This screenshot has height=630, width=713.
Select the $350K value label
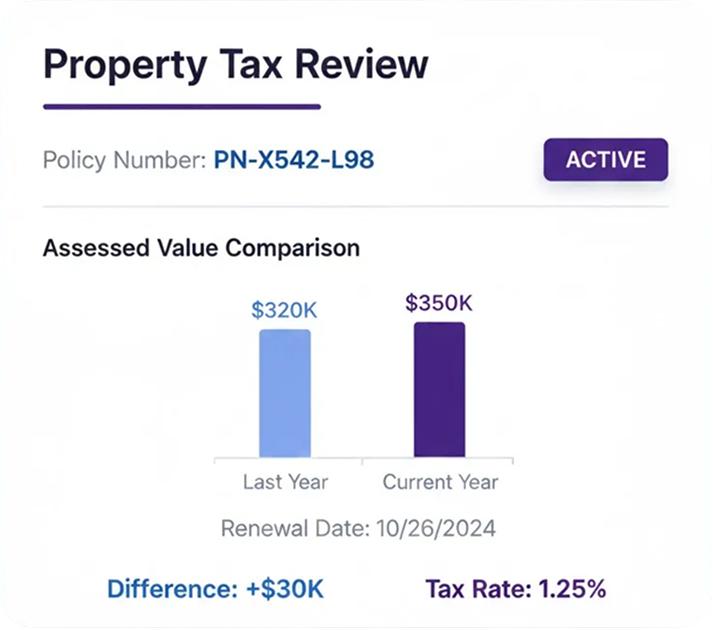point(439,303)
